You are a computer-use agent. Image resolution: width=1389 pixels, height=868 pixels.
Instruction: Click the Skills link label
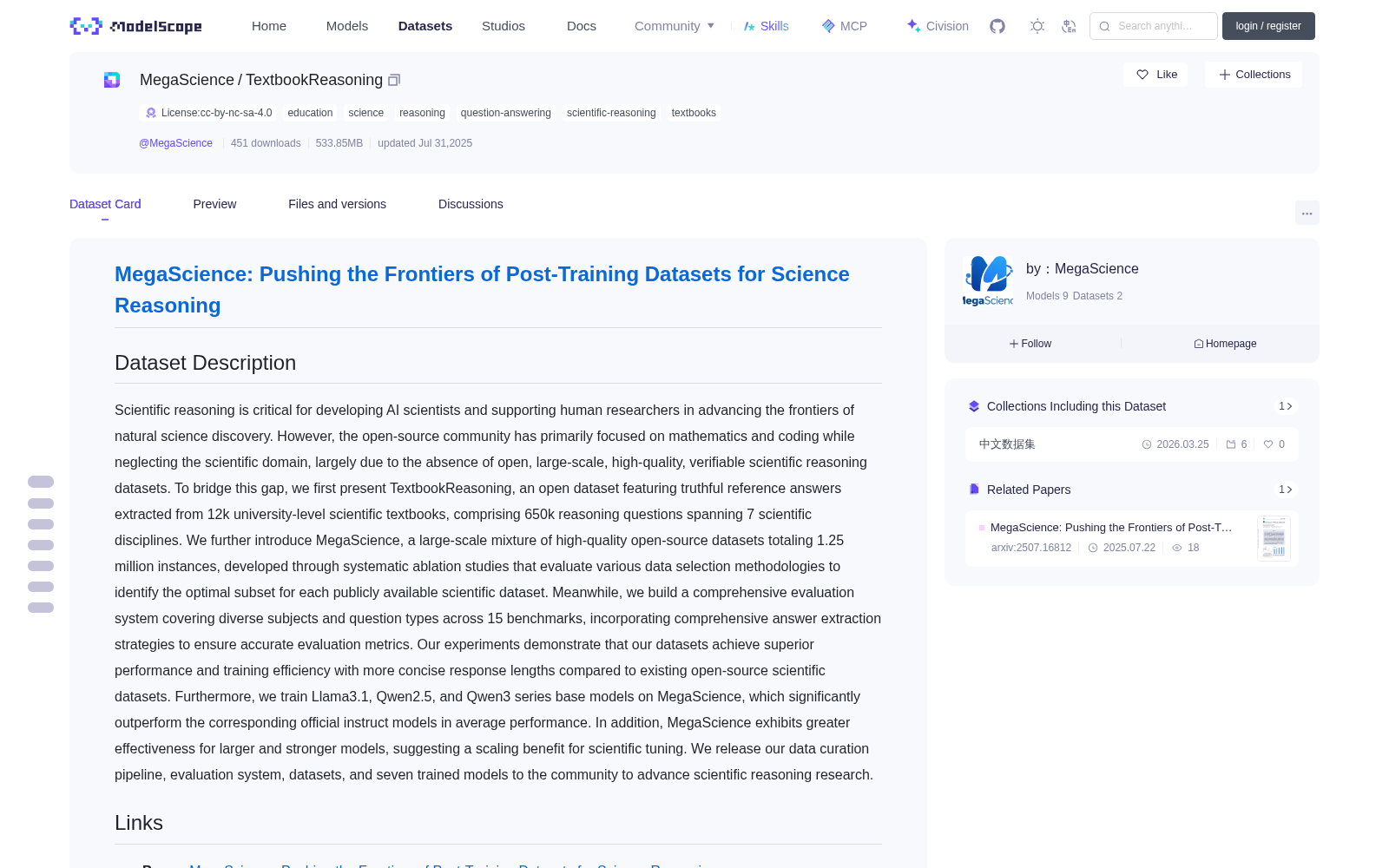click(x=774, y=26)
